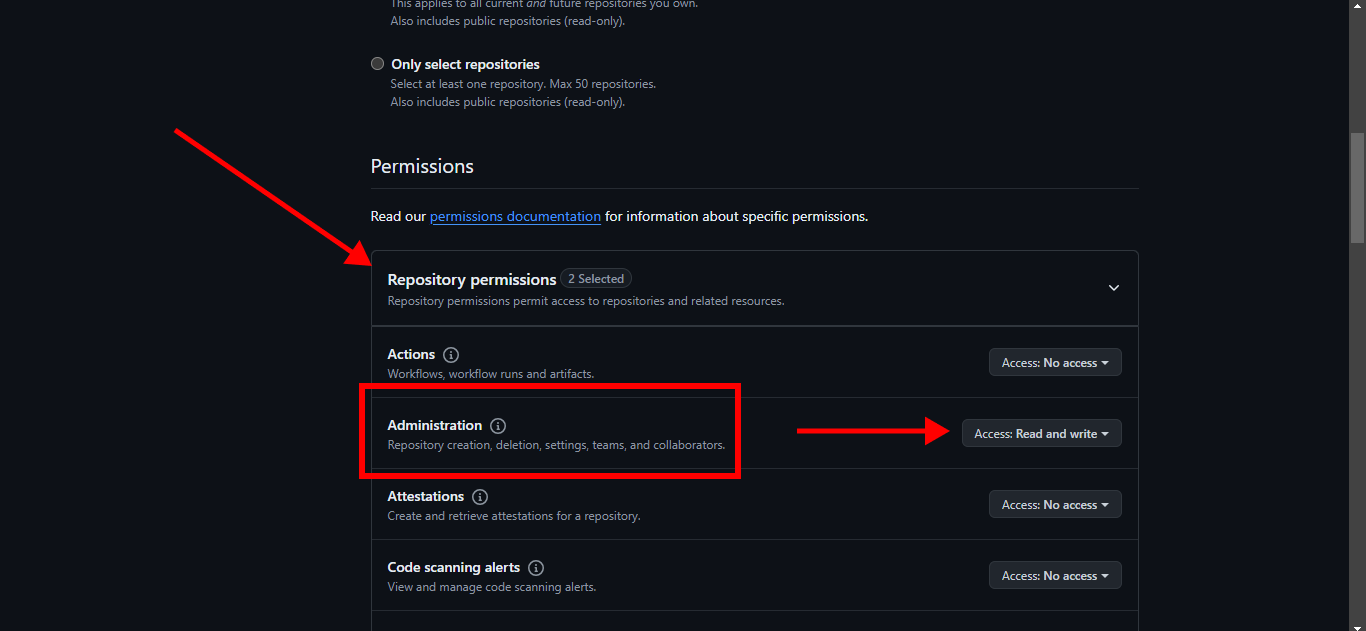This screenshot has width=1366, height=631.
Task: Click the Code scanning alerts info icon
Action: point(536,568)
